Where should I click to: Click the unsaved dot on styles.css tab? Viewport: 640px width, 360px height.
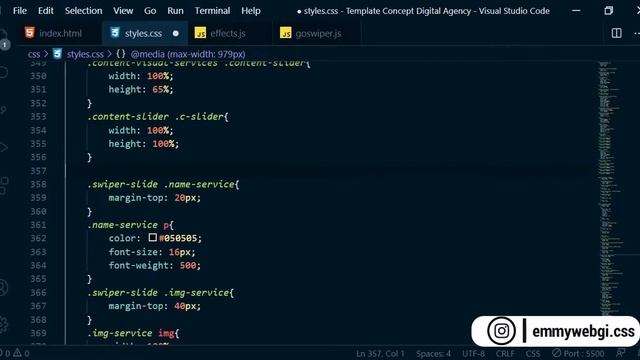click(x=176, y=33)
